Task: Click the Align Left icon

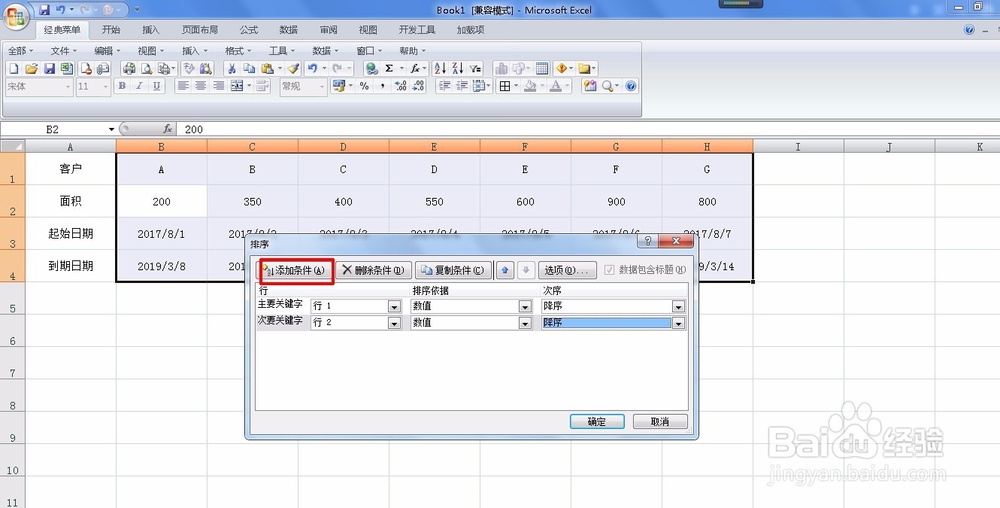Action: [184, 86]
